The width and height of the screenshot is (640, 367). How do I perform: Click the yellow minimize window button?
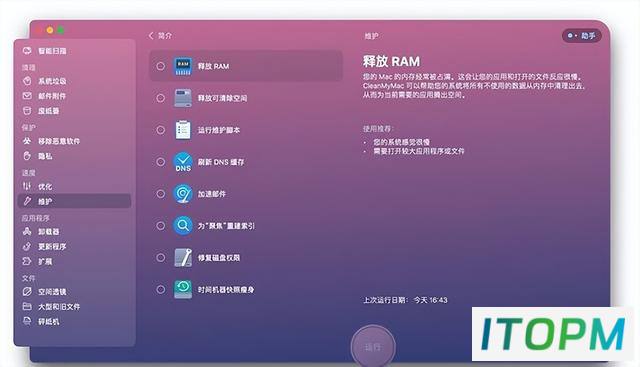pos(50,30)
